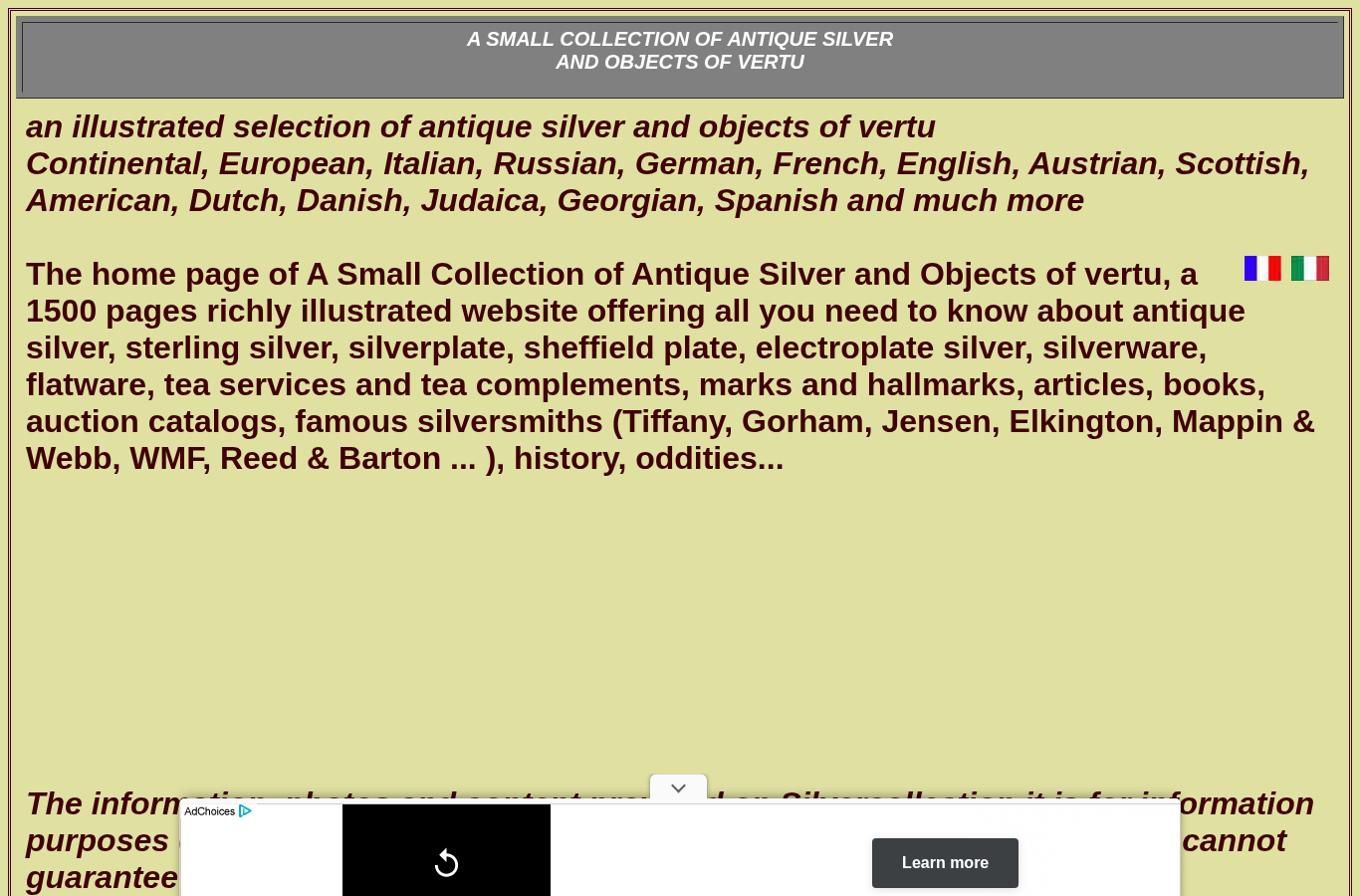This screenshot has width=1360, height=896.
Task: Collapse the bottom ad with the chevron
Action: (678, 788)
